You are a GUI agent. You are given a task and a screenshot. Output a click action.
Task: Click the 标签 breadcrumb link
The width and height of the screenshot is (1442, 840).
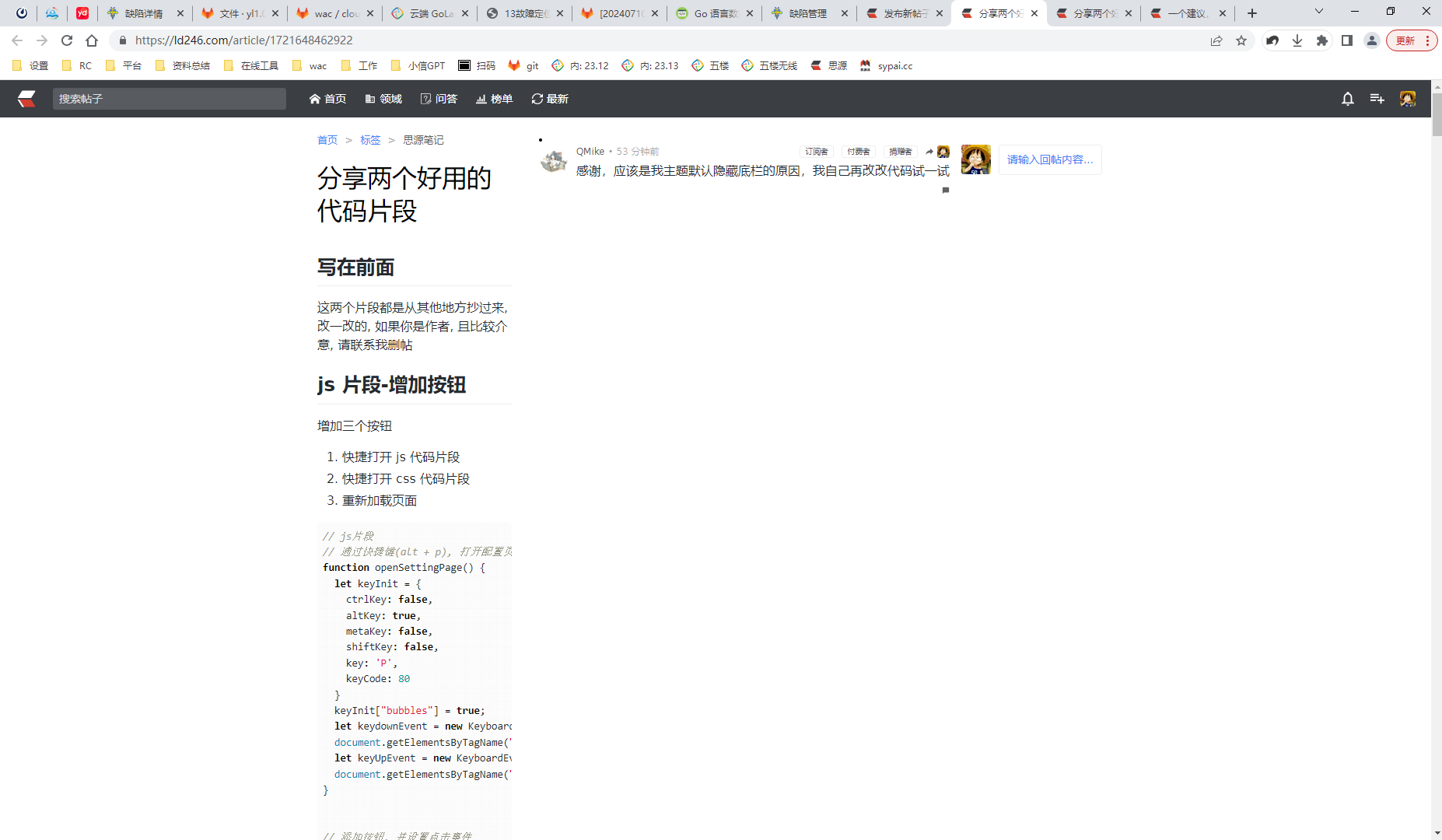point(370,140)
